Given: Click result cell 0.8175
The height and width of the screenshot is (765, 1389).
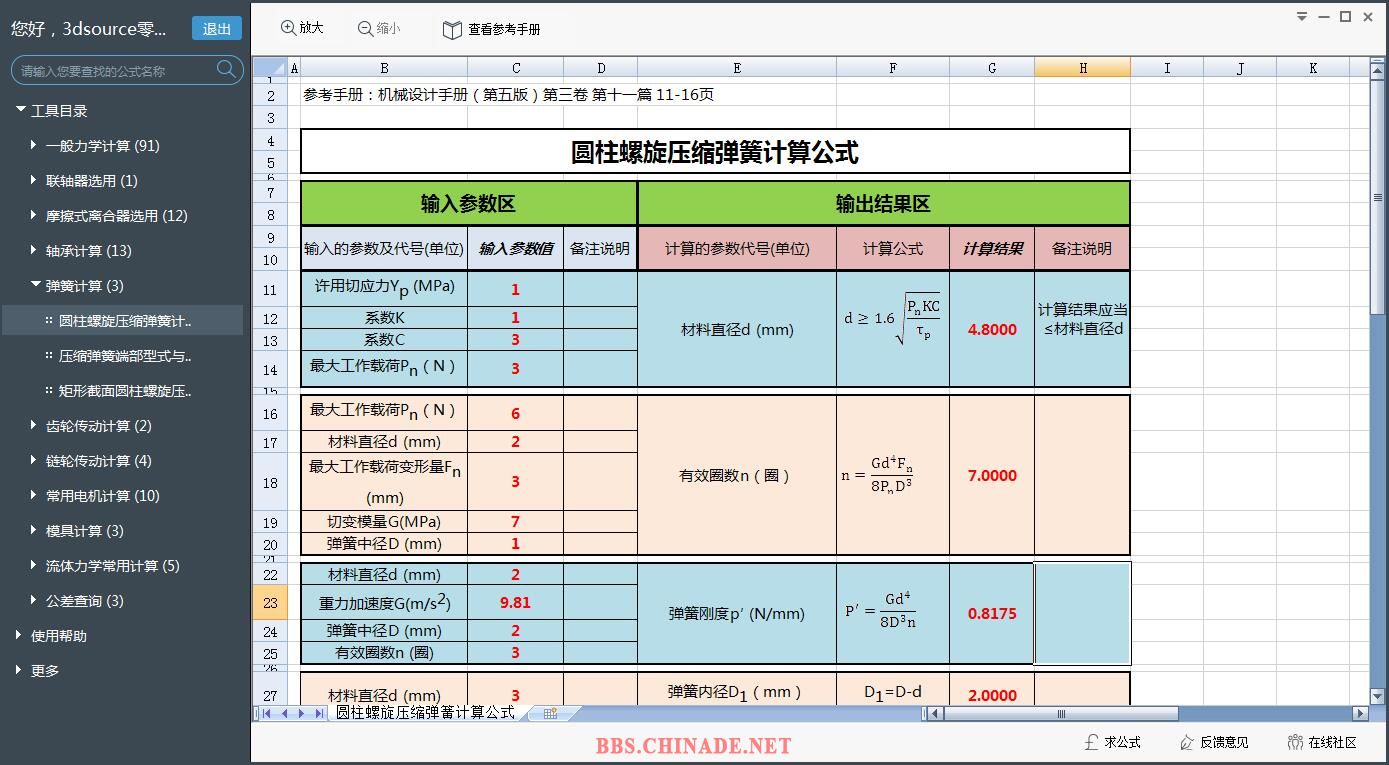Looking at the screenshot, I should 992,614.
